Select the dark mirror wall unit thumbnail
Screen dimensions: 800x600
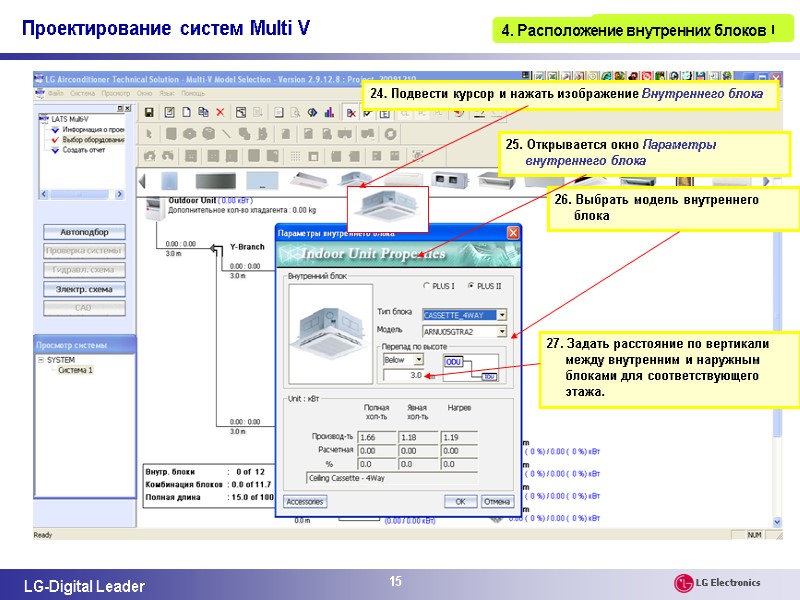215,181
